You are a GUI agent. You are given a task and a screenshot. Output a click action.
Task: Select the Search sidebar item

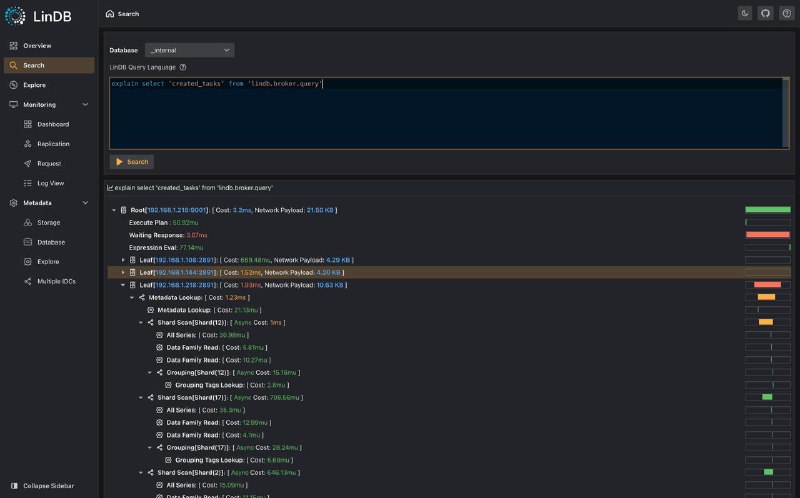(x=49, y=65)
